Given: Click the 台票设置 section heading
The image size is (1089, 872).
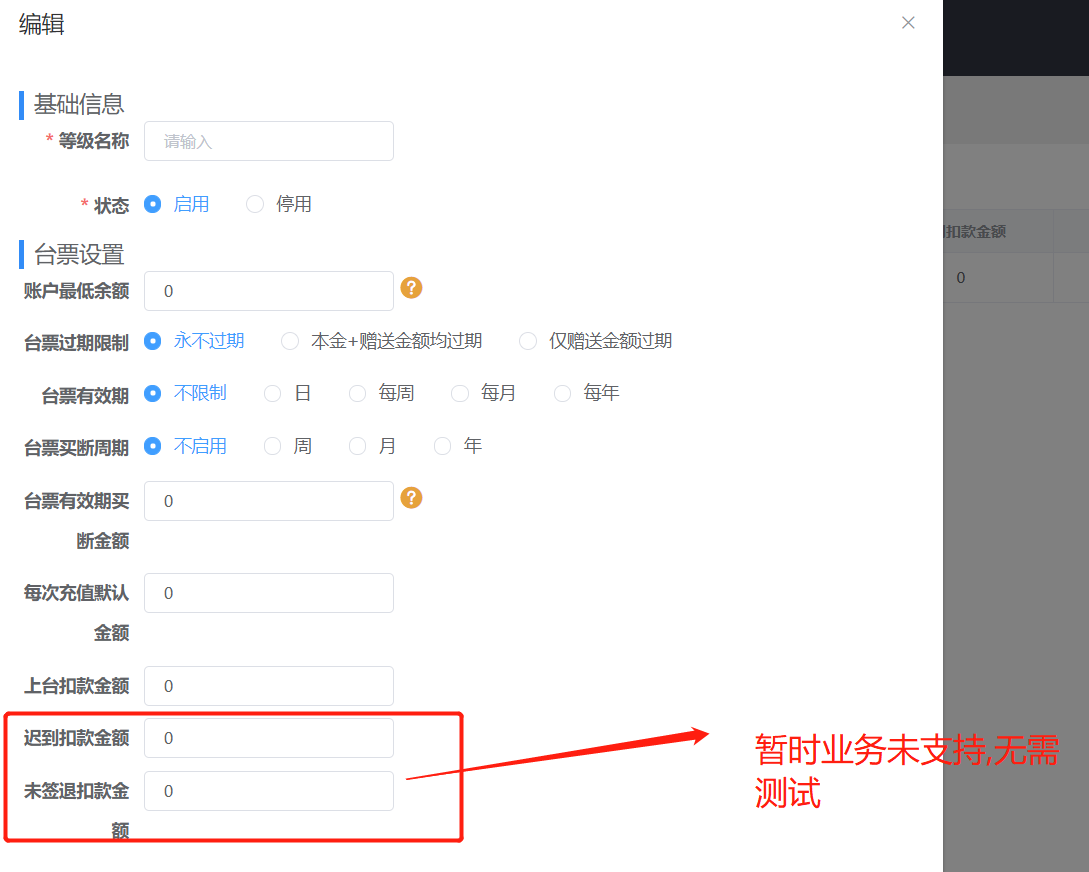Looking at the screenshot, I should point(79,254).
